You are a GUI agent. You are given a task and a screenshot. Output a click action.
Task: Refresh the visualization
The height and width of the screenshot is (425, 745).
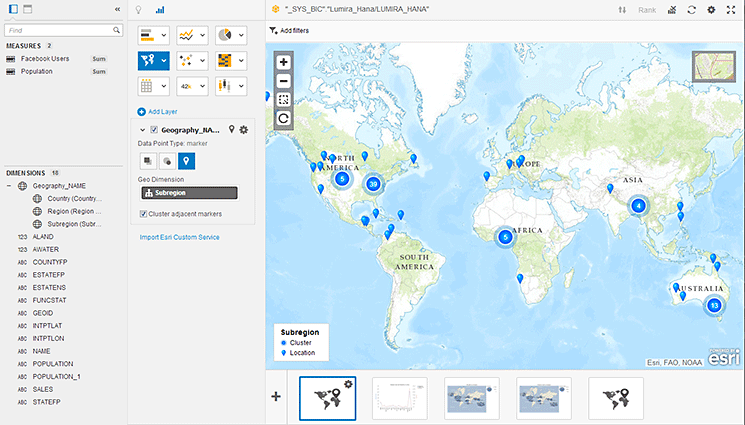[691, 10]
